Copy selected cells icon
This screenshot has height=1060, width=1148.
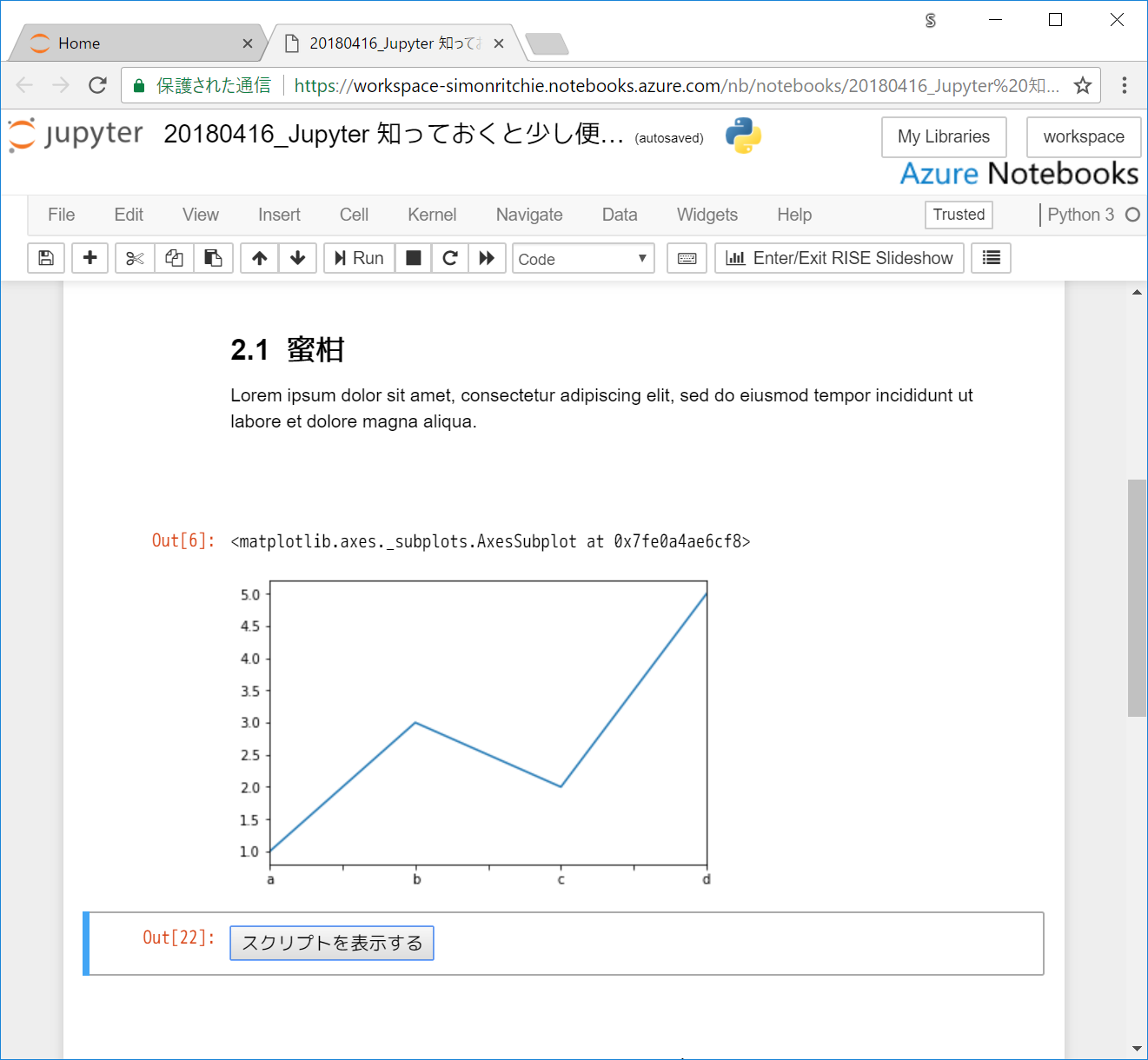tap(174, 258)
